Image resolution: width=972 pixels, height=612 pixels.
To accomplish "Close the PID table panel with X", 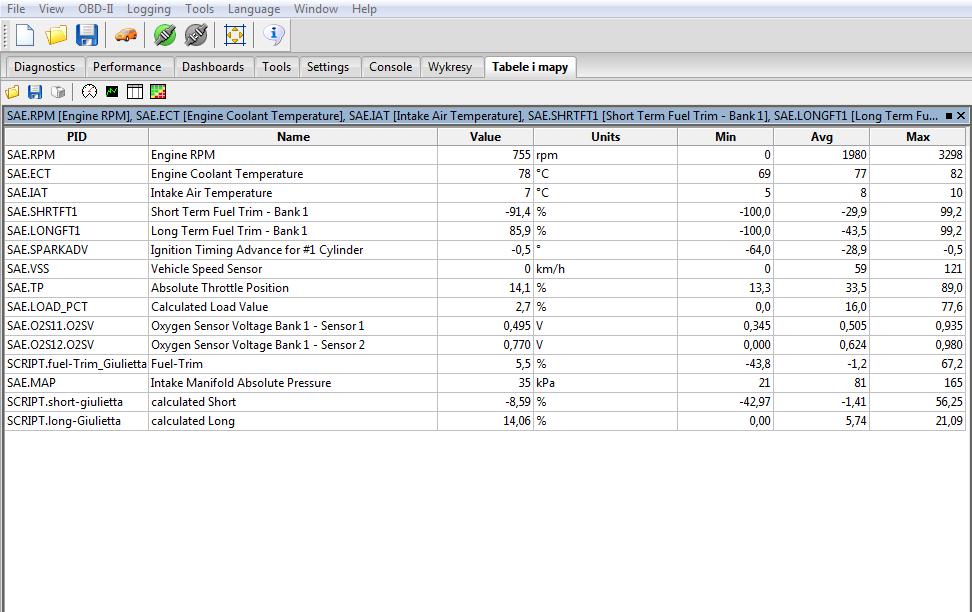I will pyautogui.click(x=961, y=116).
